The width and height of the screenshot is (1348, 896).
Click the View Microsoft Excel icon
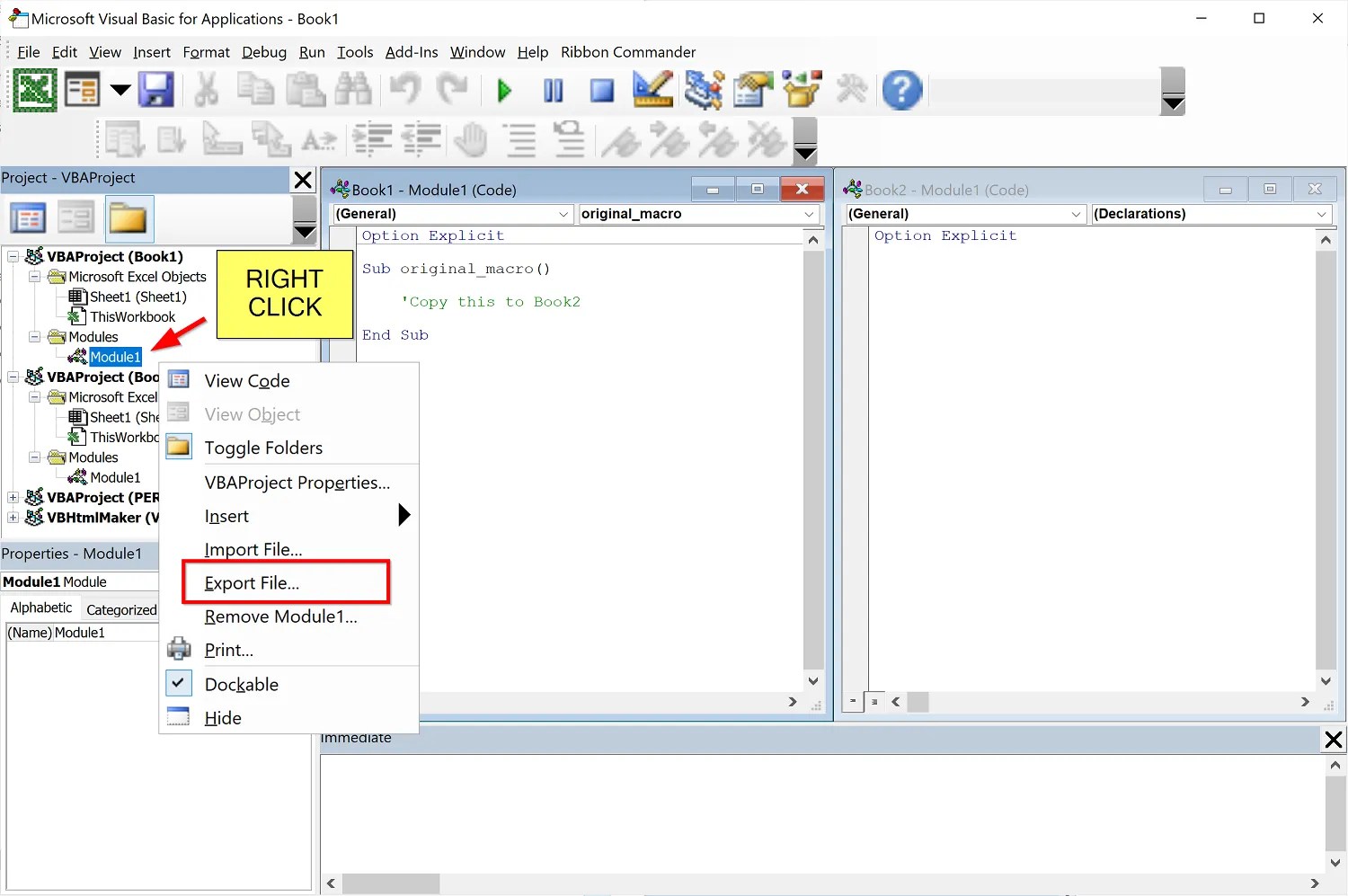click(x=34, y=90)
